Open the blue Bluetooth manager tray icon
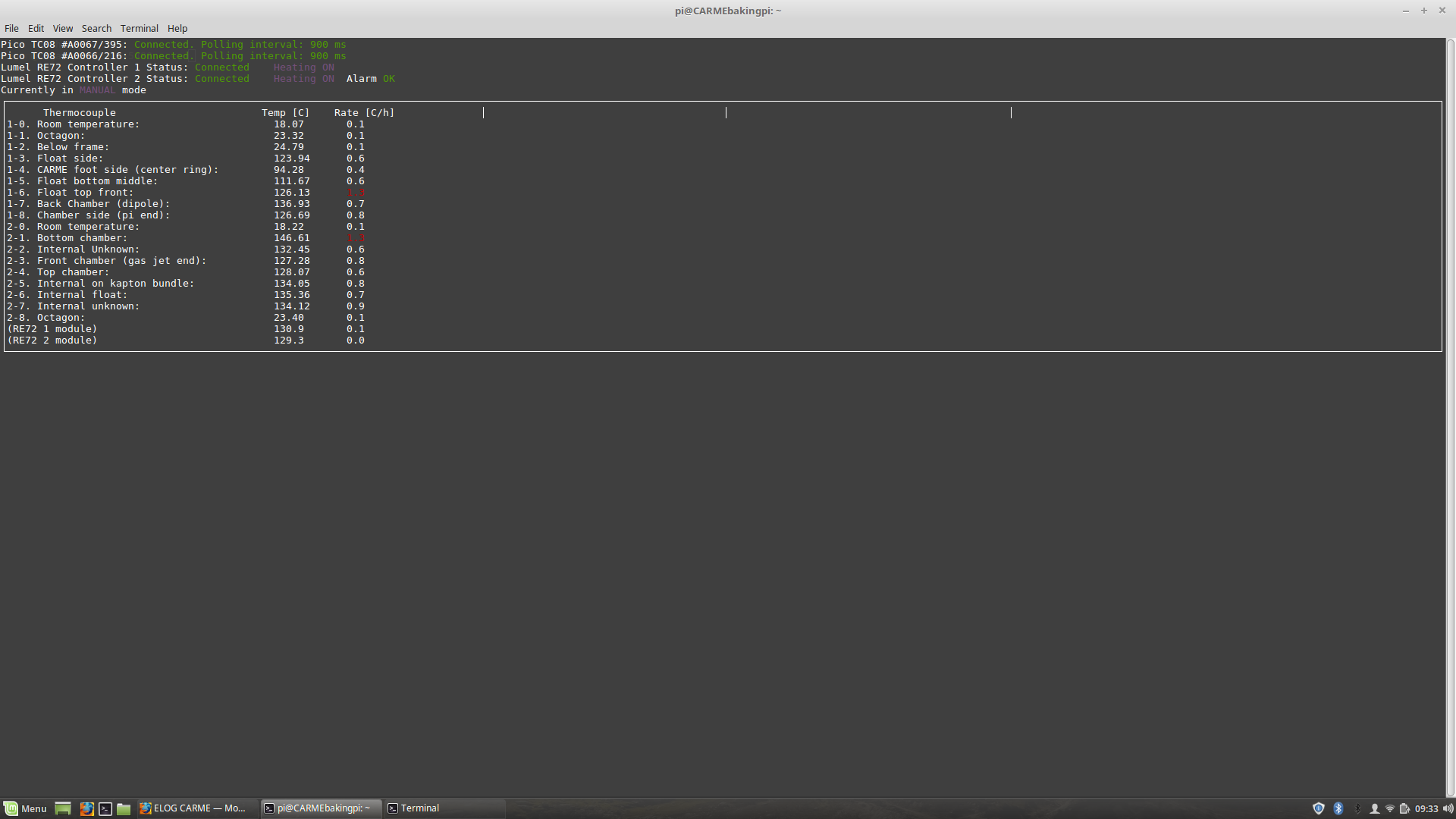The height and width of the screenshot is (819, 1456). 1338,809
